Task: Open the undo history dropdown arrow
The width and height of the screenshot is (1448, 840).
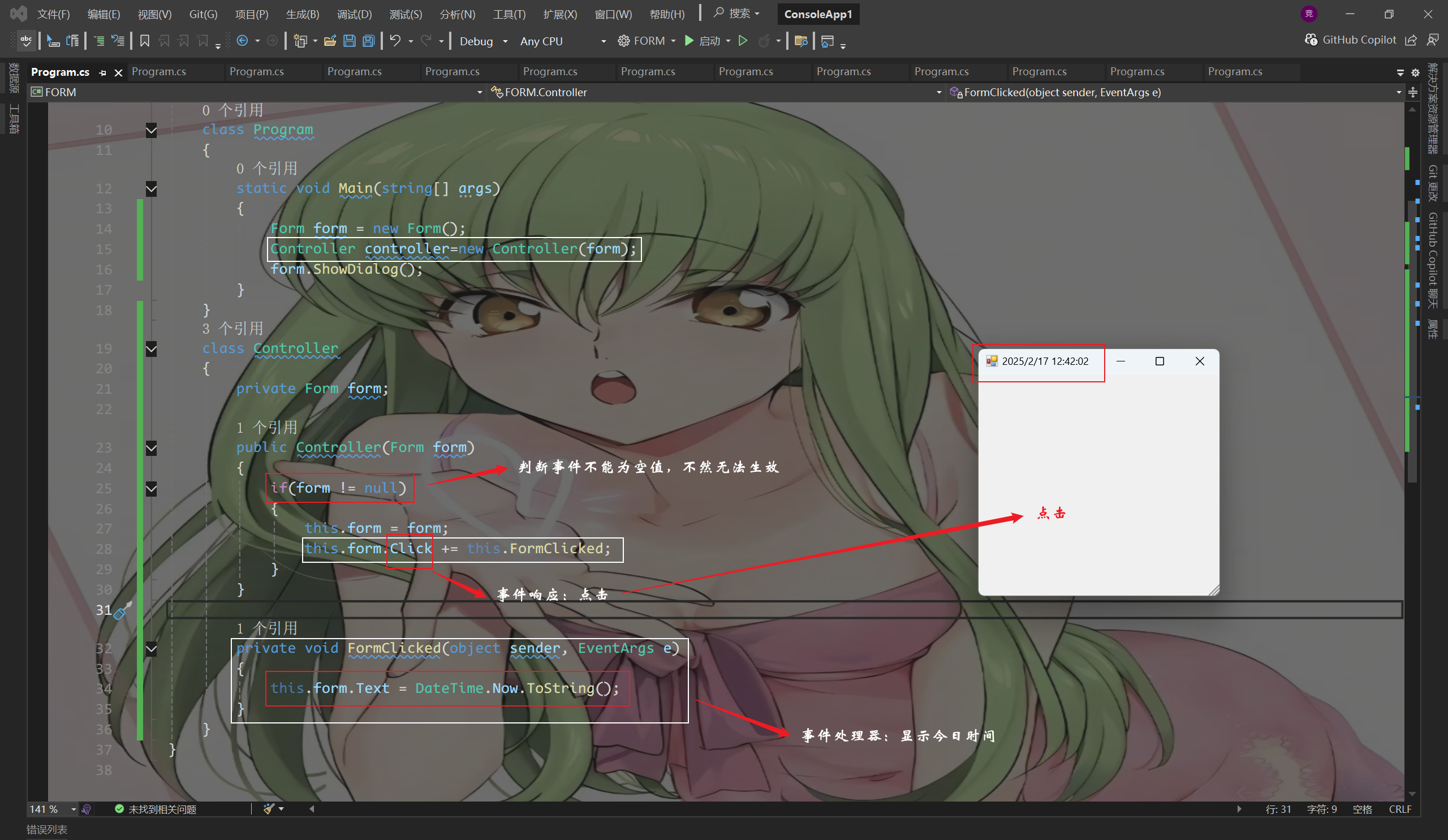Action: pos(411,41)
